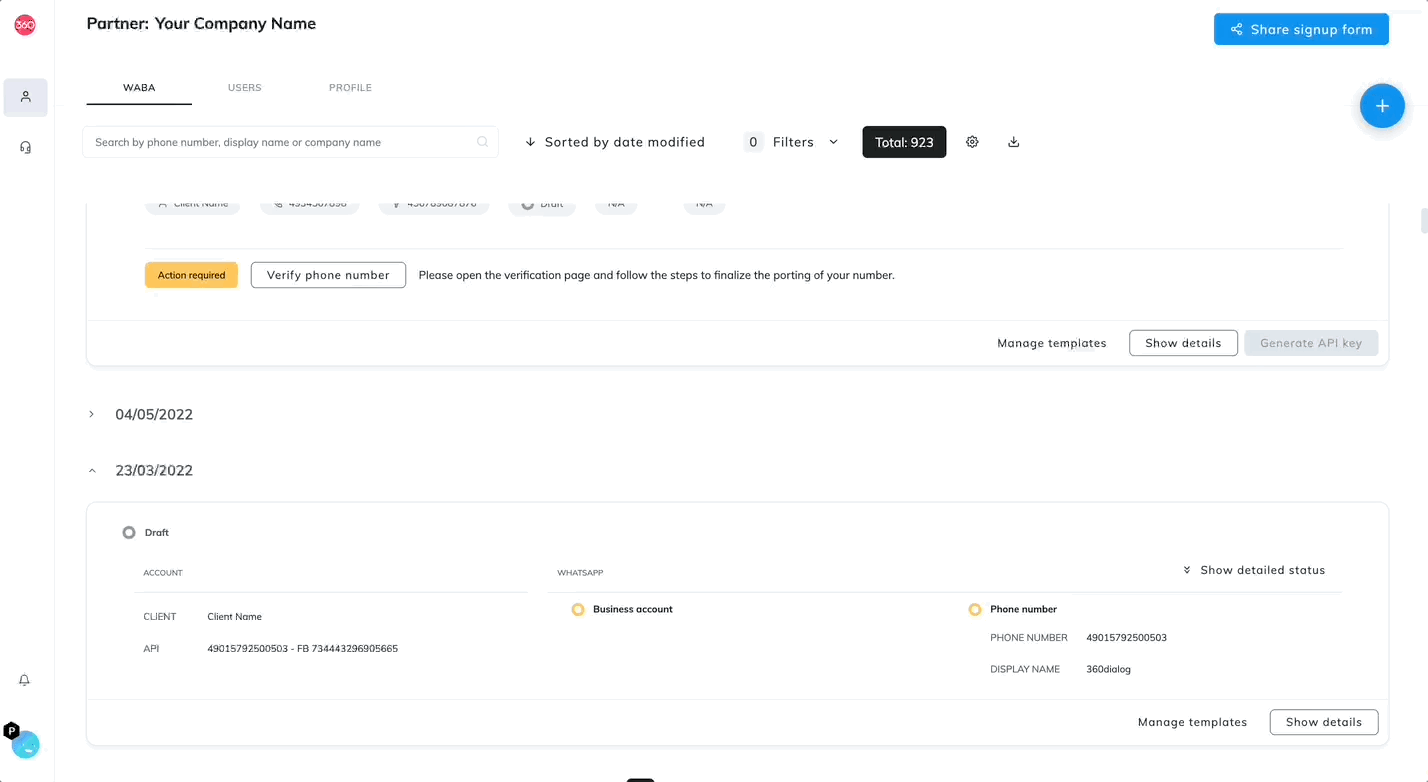Viewport: 1428px width, 782px height.
Task: Open the 360dialog logo home
Action: [x=25, y=25]
